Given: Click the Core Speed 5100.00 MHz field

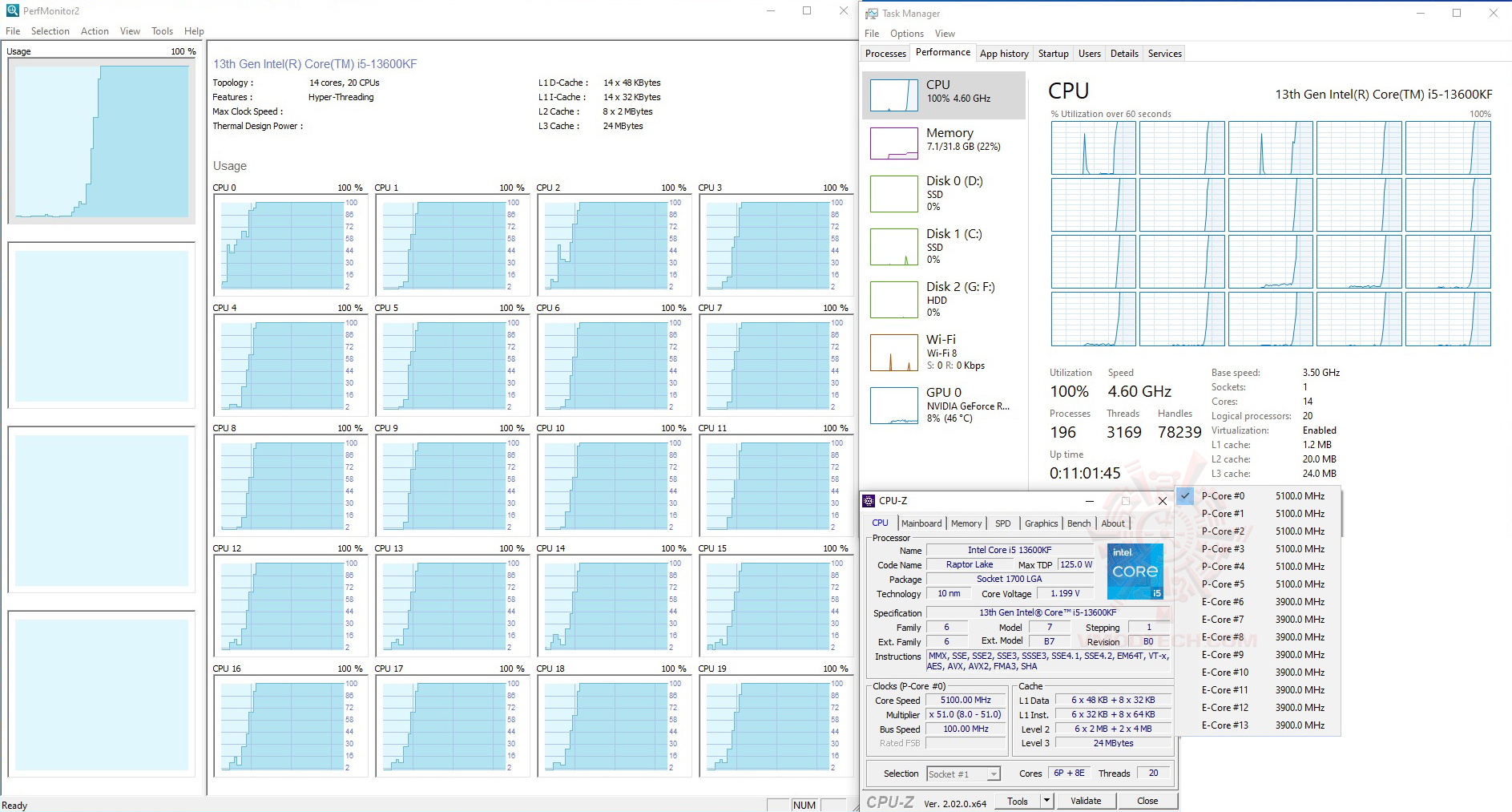Looking at the screenshot, I should point(966,700).
